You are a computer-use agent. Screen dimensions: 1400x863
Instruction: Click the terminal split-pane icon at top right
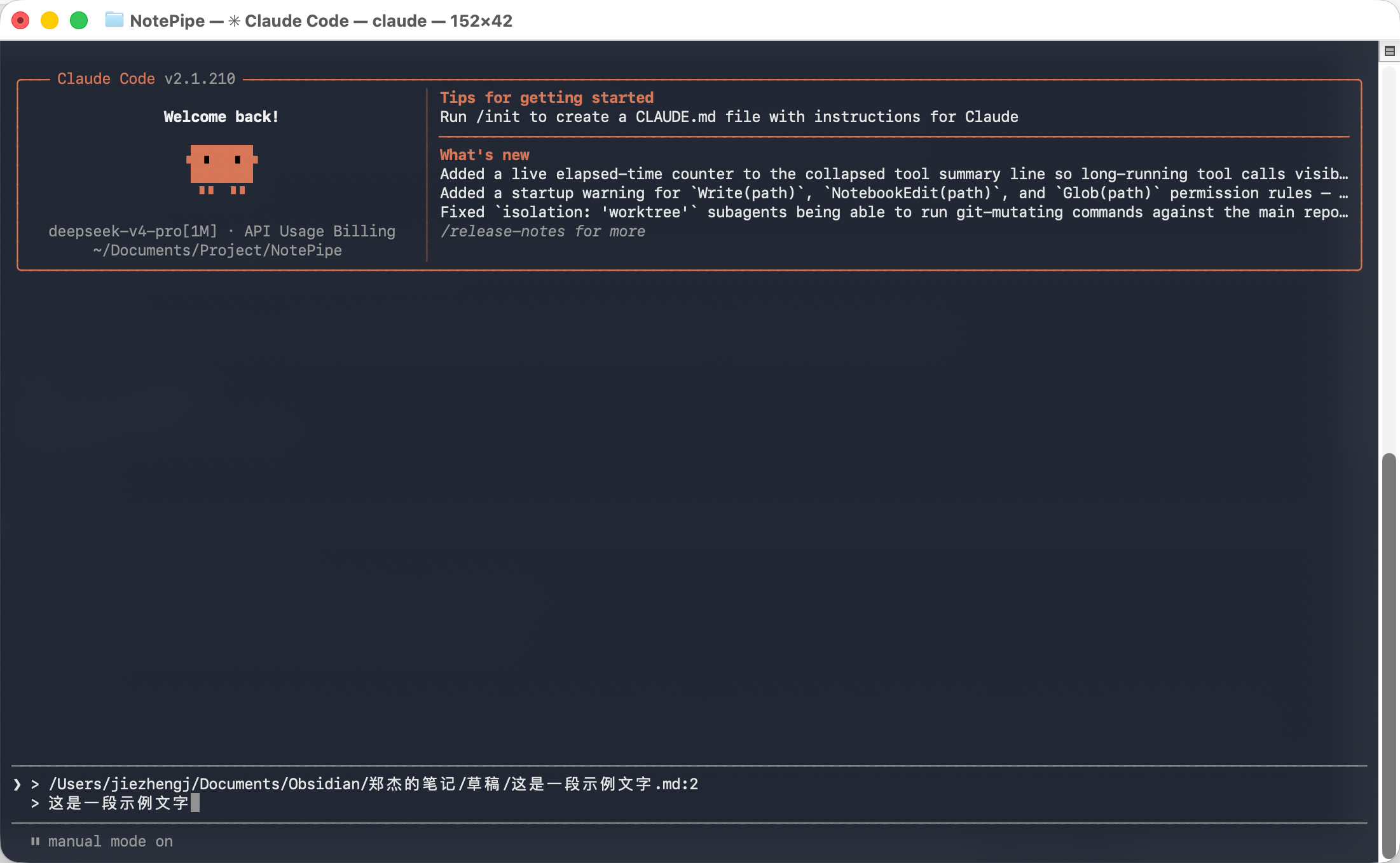(1389, 51)
